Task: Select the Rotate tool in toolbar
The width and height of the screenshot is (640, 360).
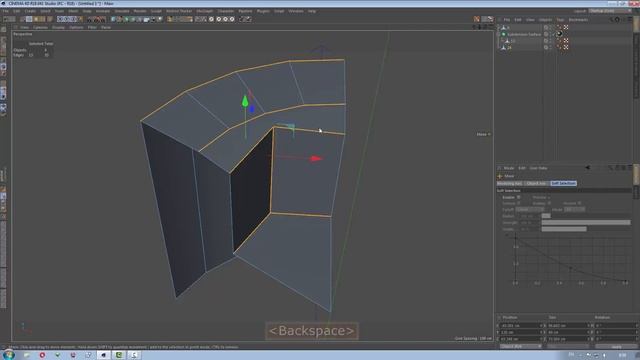Action: click(x=42, y=19)
